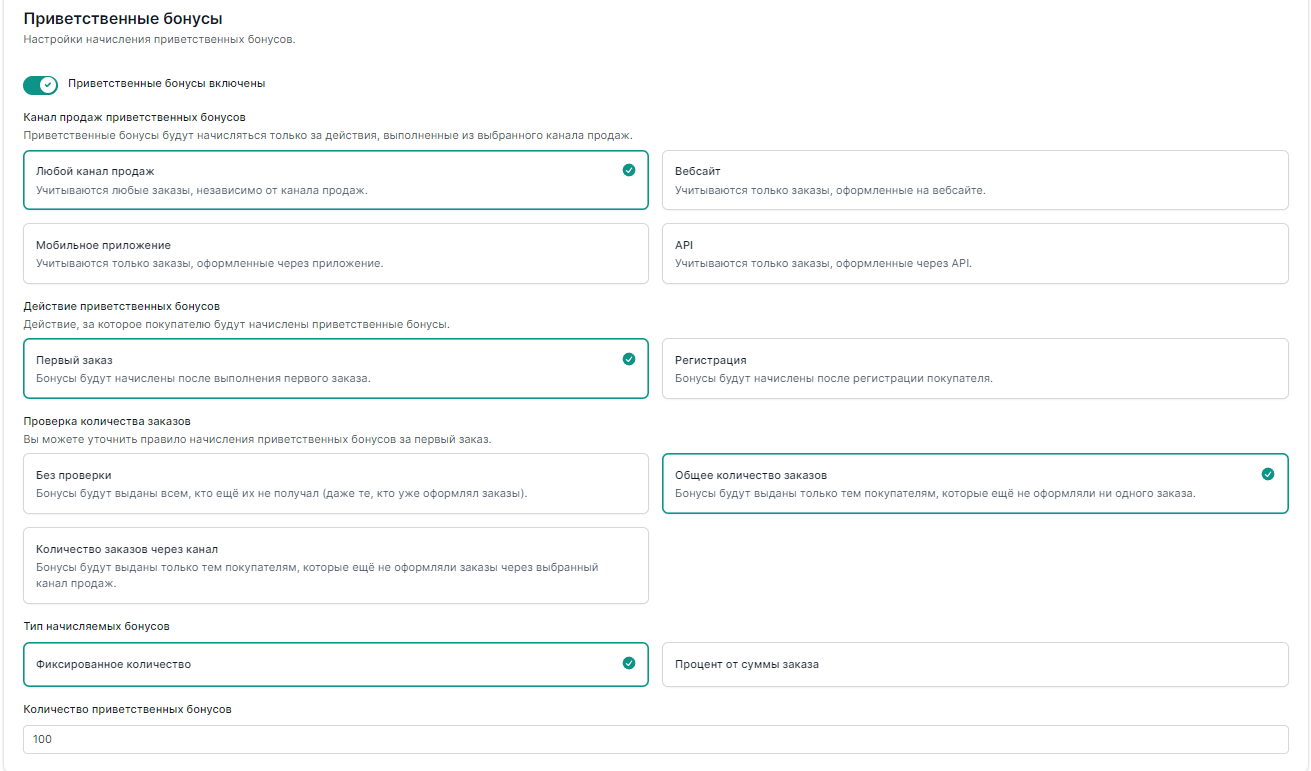Click checkmark icon in 'Общее количество заказов' card
1311x771 pixels.
(x=1268, y=474)
